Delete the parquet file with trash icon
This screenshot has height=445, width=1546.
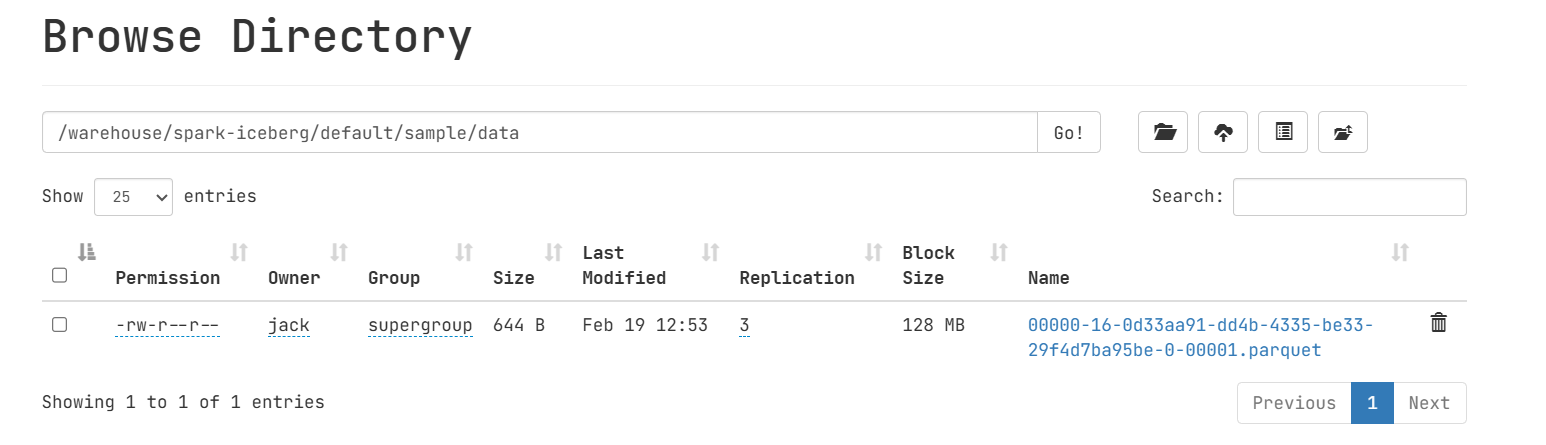(x=1438, y=323)
